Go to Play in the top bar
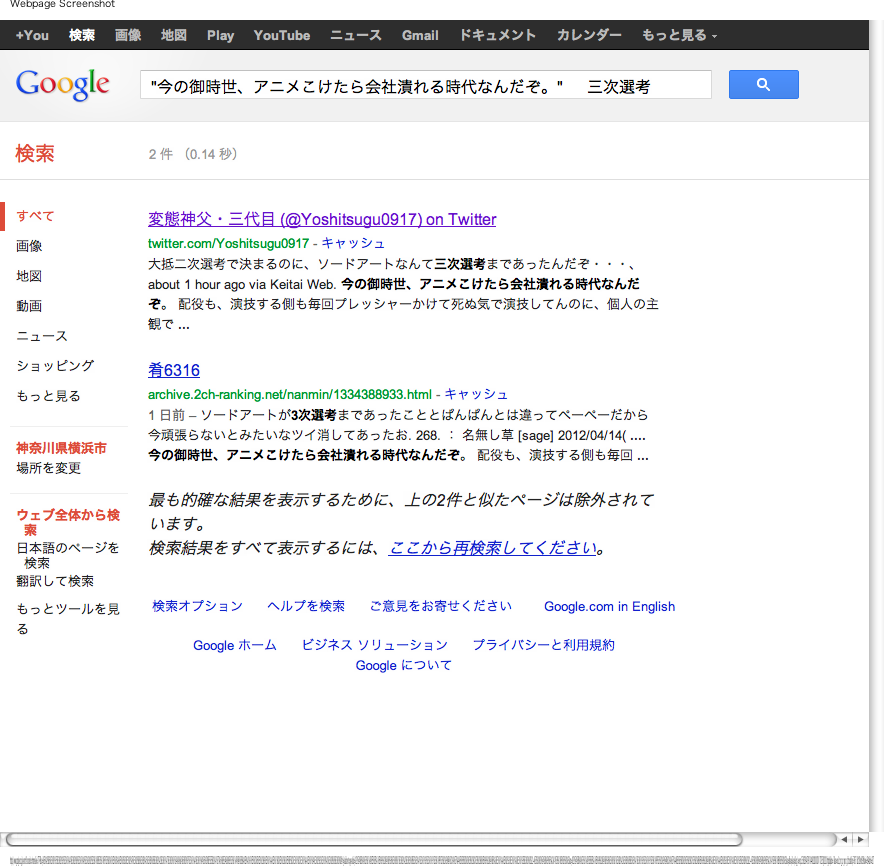The height and width of the screenshot is (867, 884). (x=220, y=36)
